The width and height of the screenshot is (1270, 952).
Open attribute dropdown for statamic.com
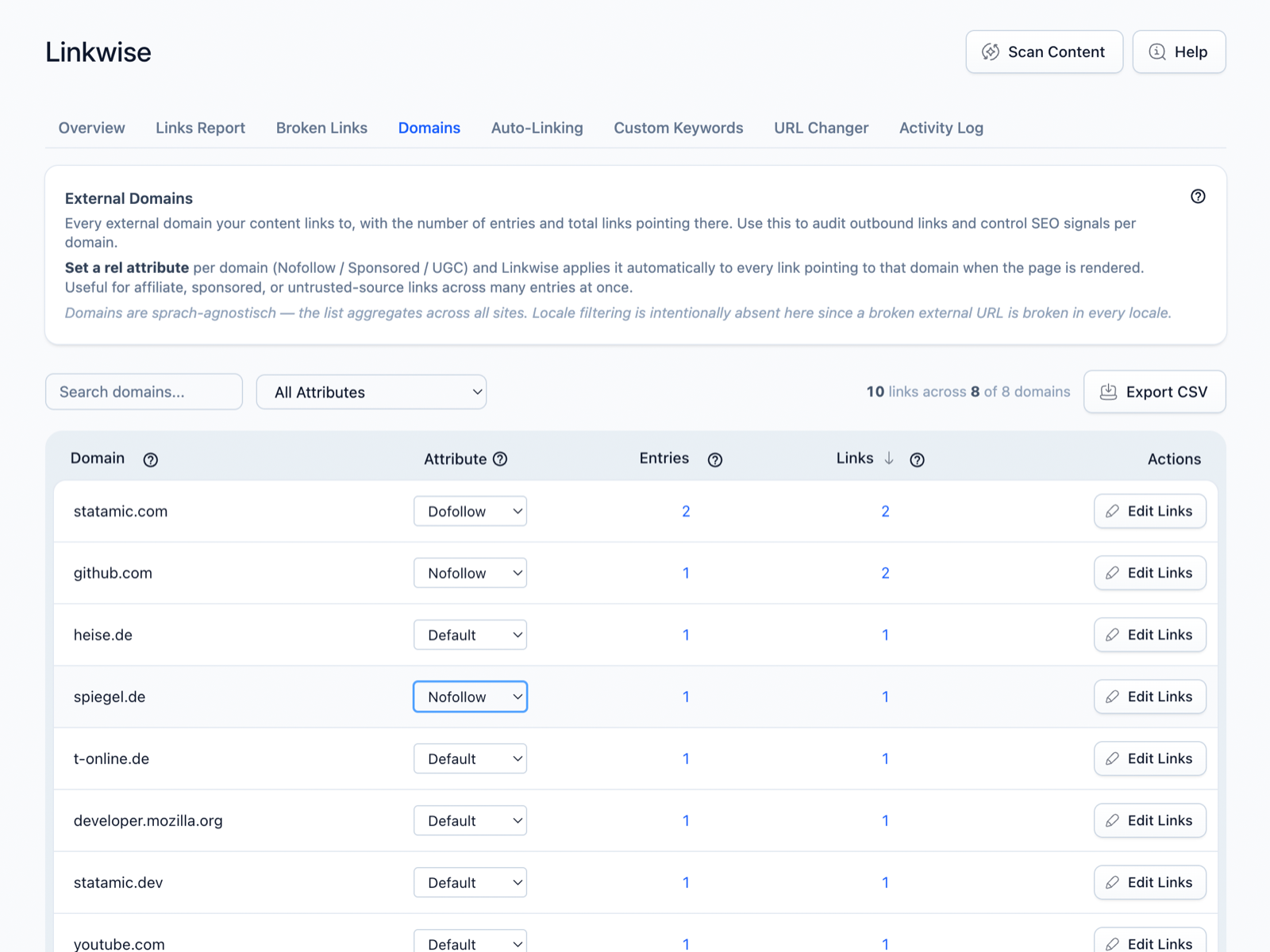pos(470,511)
